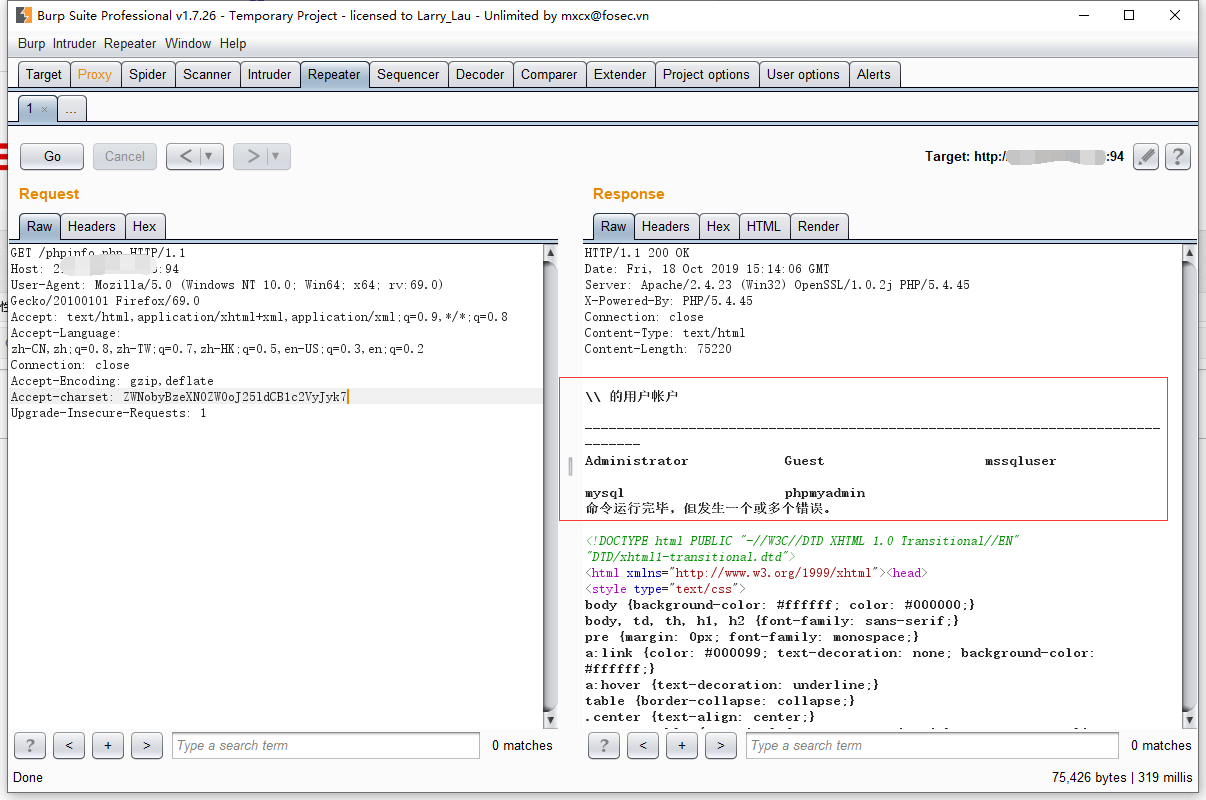Screen dimensions: 1206x800
Task: Go to previous response search match
Action: [x=643, y=745]
